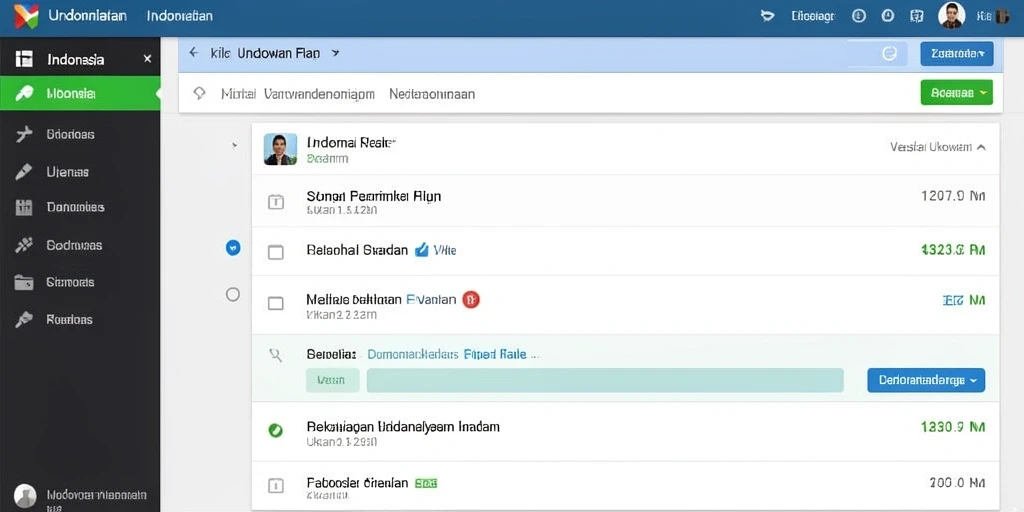Viewport: 1024px width, 512px height.
Task: Open the Domonanketlers Fiped Raile link
Action: [447, 355]
